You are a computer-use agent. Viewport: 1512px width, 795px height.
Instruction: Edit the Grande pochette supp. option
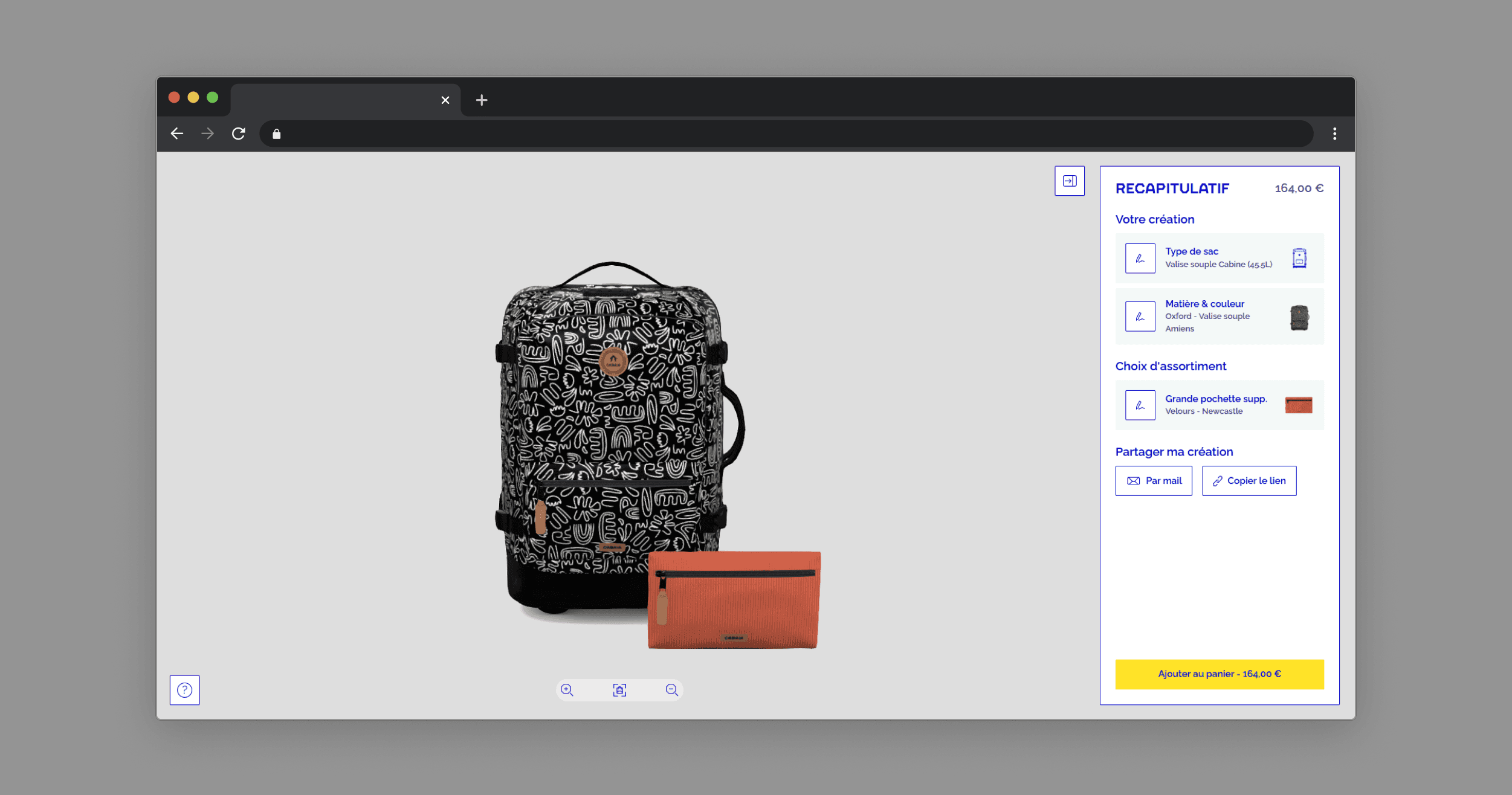(x=1140, y=405)
